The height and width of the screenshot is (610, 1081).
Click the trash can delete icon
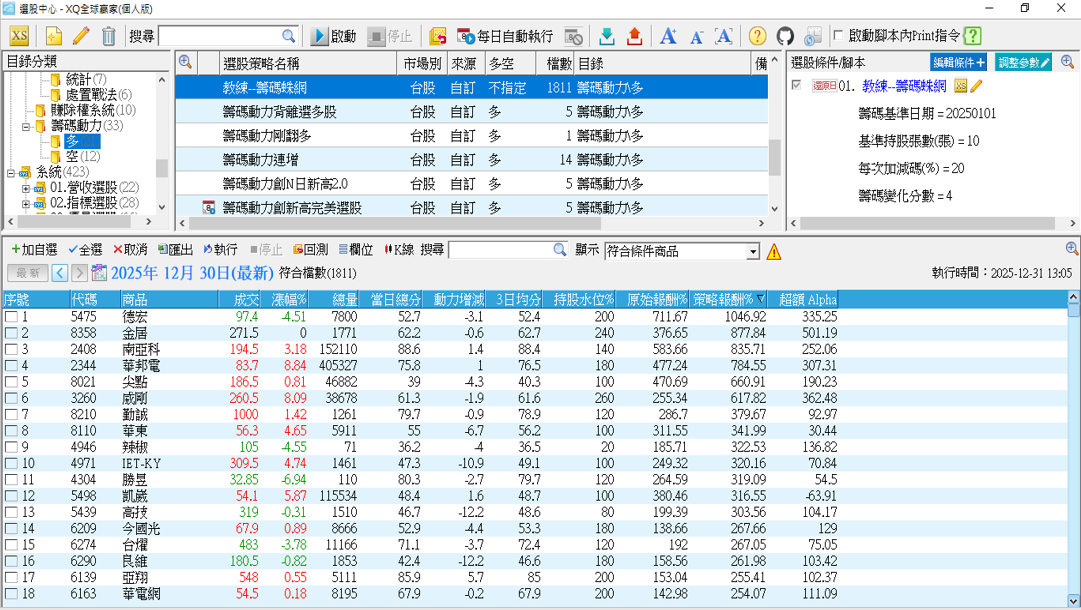[x=107, y=36]
